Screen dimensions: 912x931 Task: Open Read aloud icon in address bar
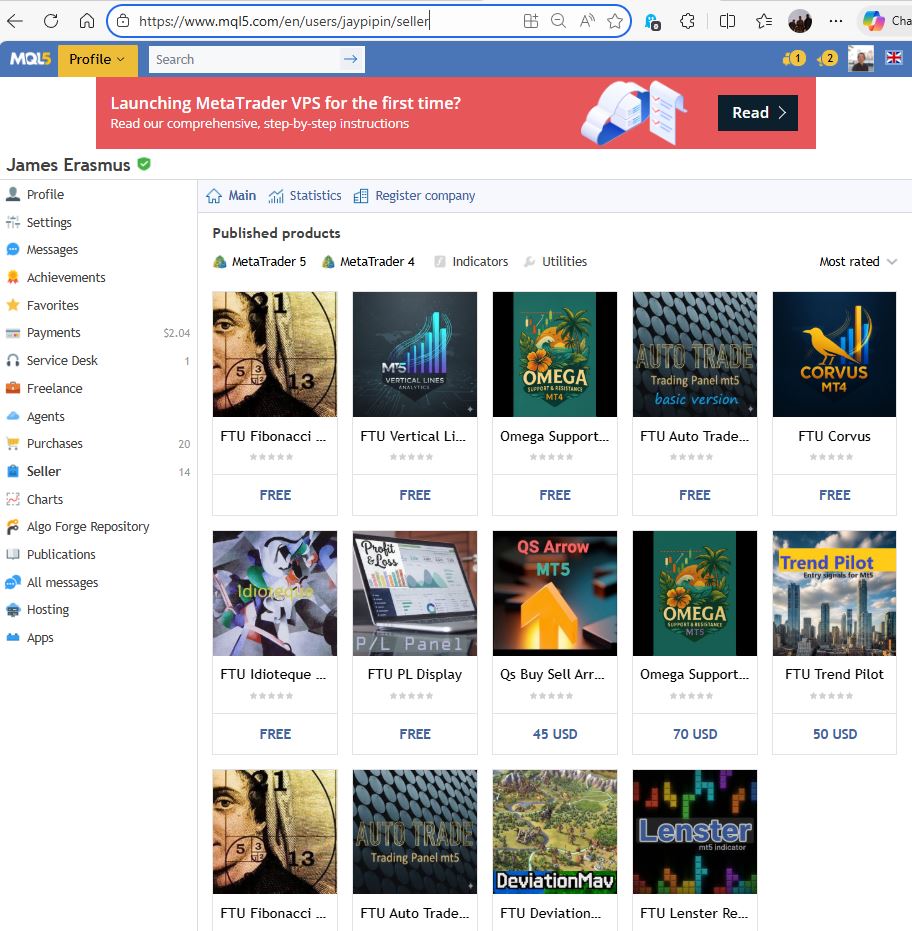pyautogui.click(x=587, y=21)
